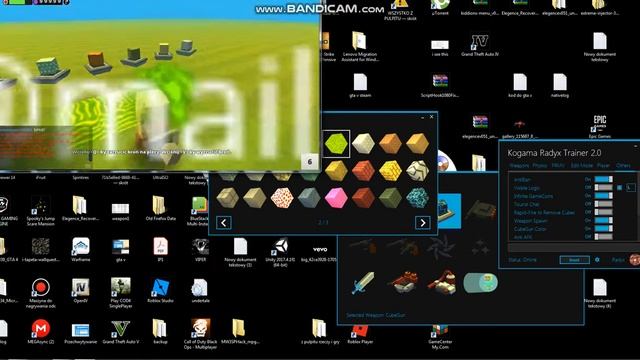Go to previous page of cube materials
Image resolution: width=640 pixels, height=360 pixels.
coord(224,223)
